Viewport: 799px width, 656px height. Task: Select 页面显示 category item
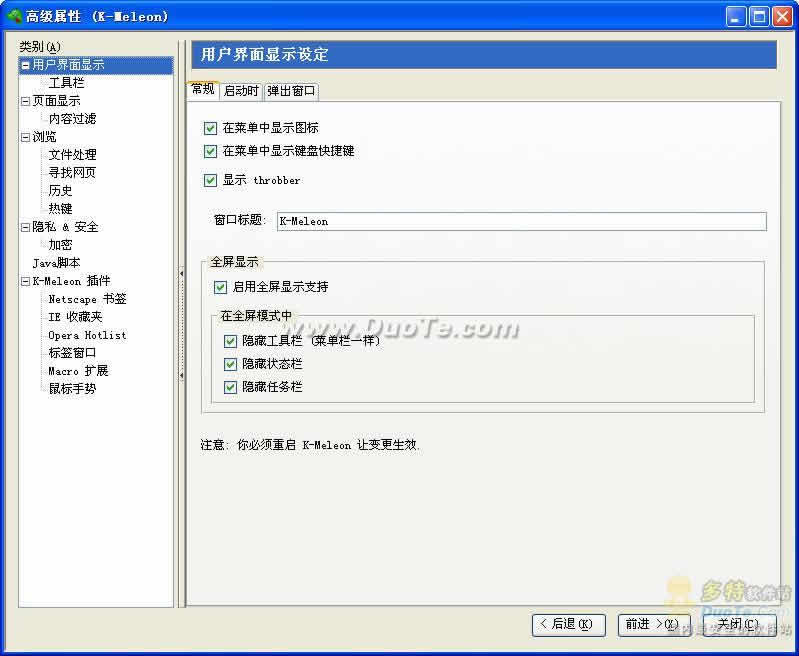(x=56, y=101)
